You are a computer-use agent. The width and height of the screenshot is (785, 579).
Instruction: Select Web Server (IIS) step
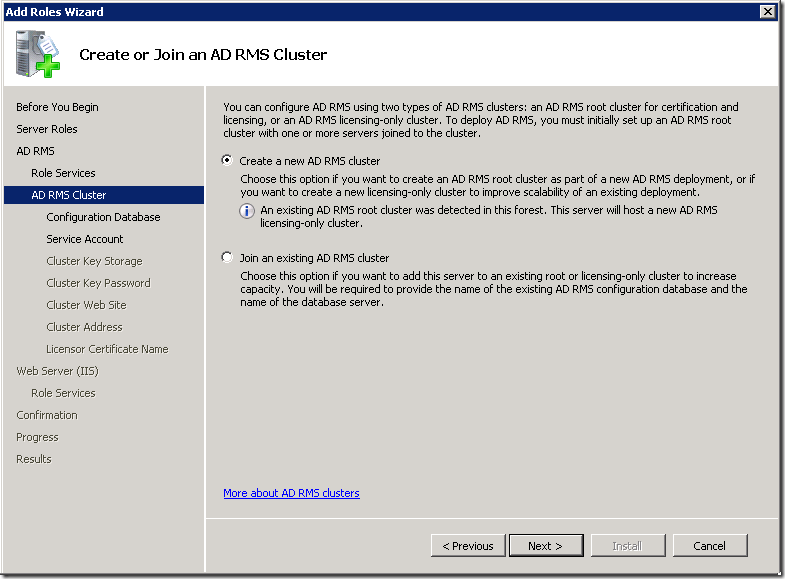point(57,371)
